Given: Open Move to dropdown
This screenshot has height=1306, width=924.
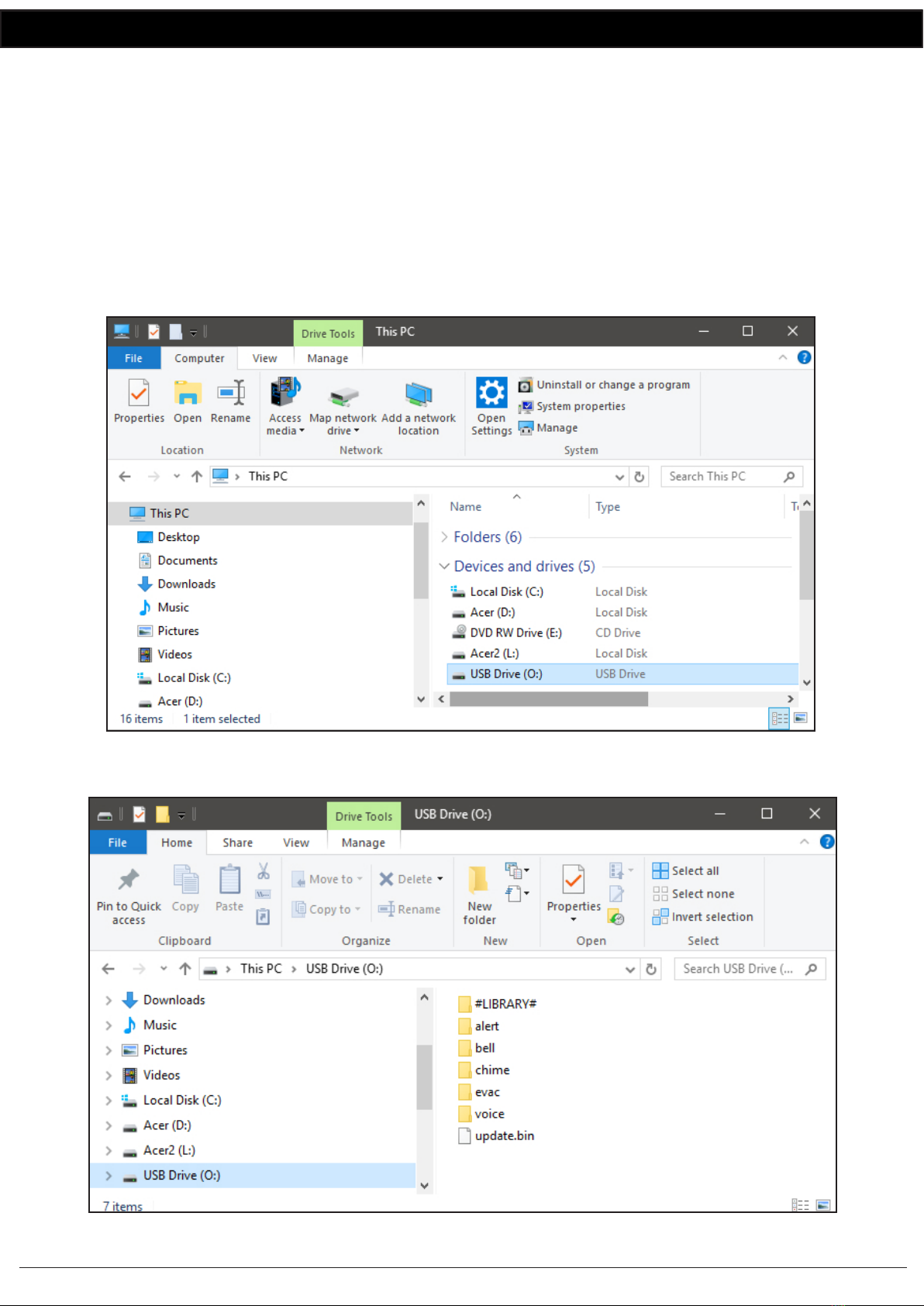Looking at the screenshot, I should click(327, 879).
